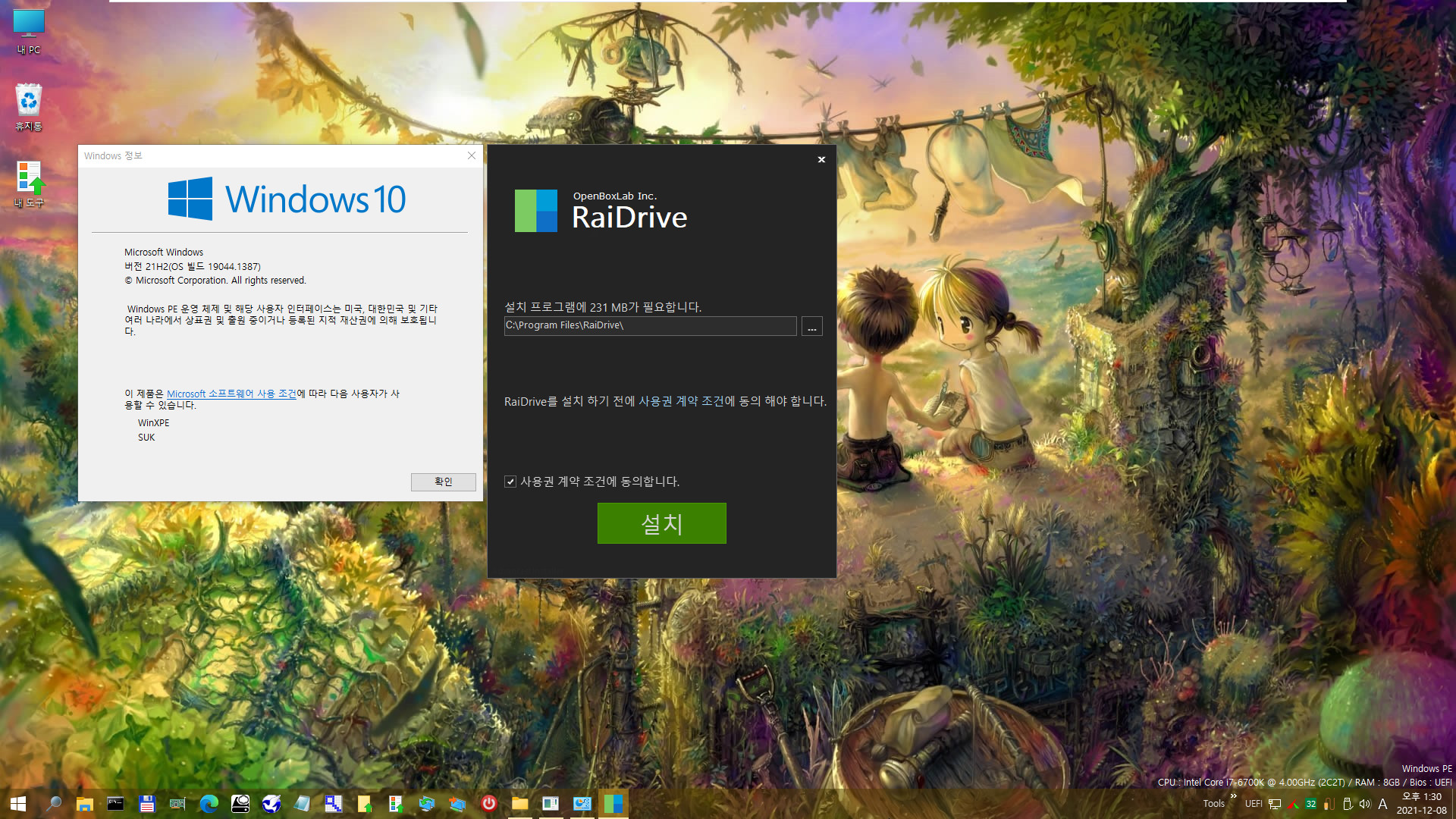
Task: Open the Windows Start menu
Action: point(18,803)
